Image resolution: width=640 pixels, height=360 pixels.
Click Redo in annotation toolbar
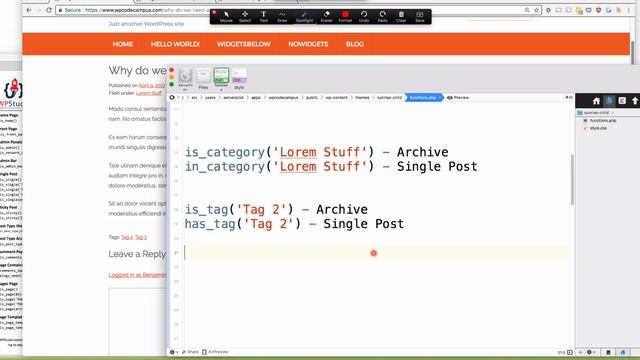pyautogui.click(x=382, y=17)
